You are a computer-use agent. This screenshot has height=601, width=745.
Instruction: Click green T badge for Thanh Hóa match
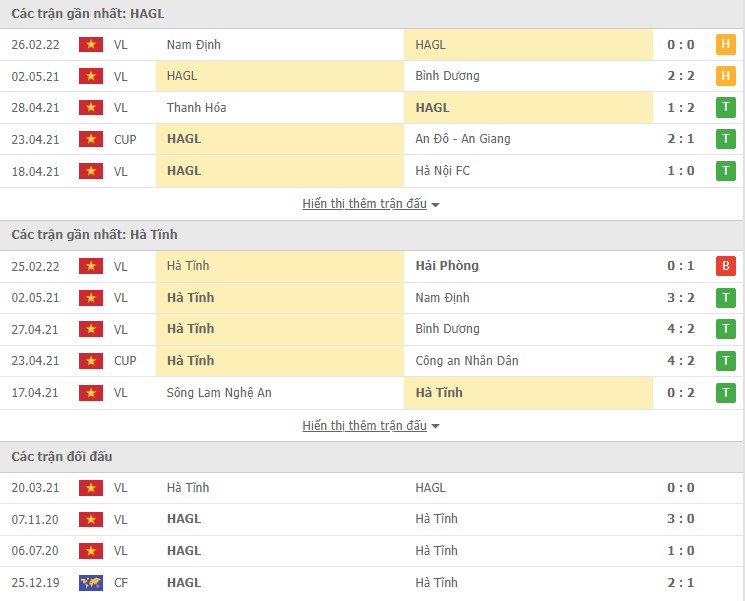[x=725, y=108]
